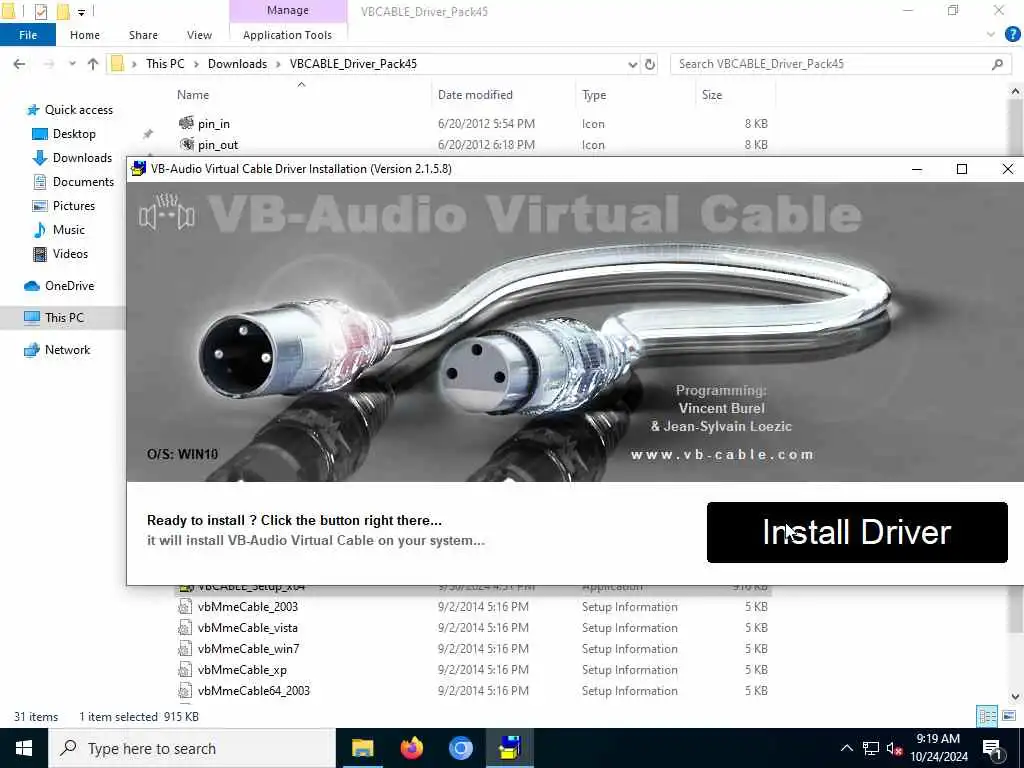Image resolution: width=1024 pixels, height=768 pixels.
Task: Open recent locations dropdown arrow
Action: pos(72,64)
